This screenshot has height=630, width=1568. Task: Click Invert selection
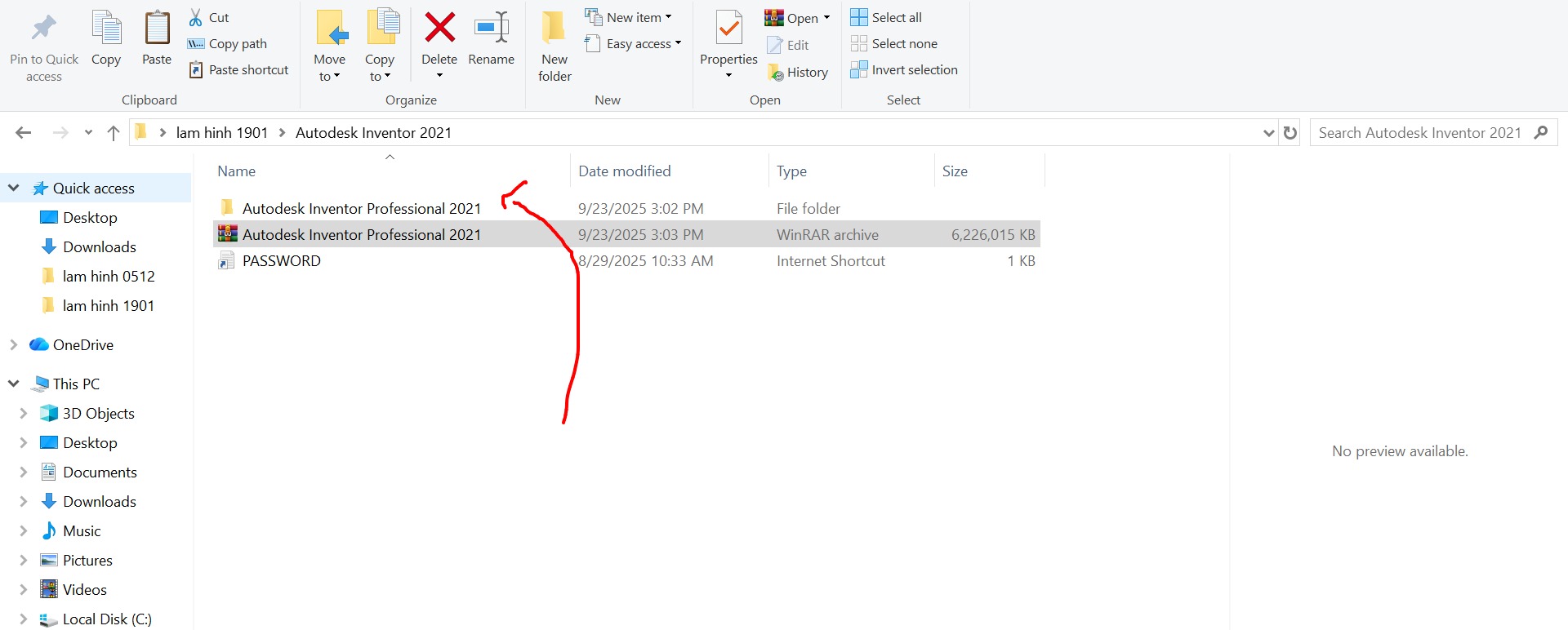point(904,70)
